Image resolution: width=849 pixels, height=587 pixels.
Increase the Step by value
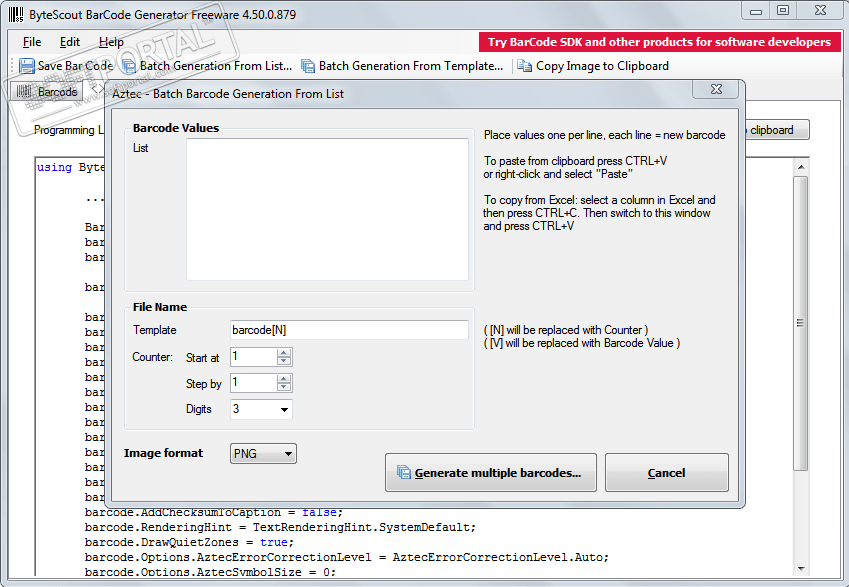coord(284,379)
